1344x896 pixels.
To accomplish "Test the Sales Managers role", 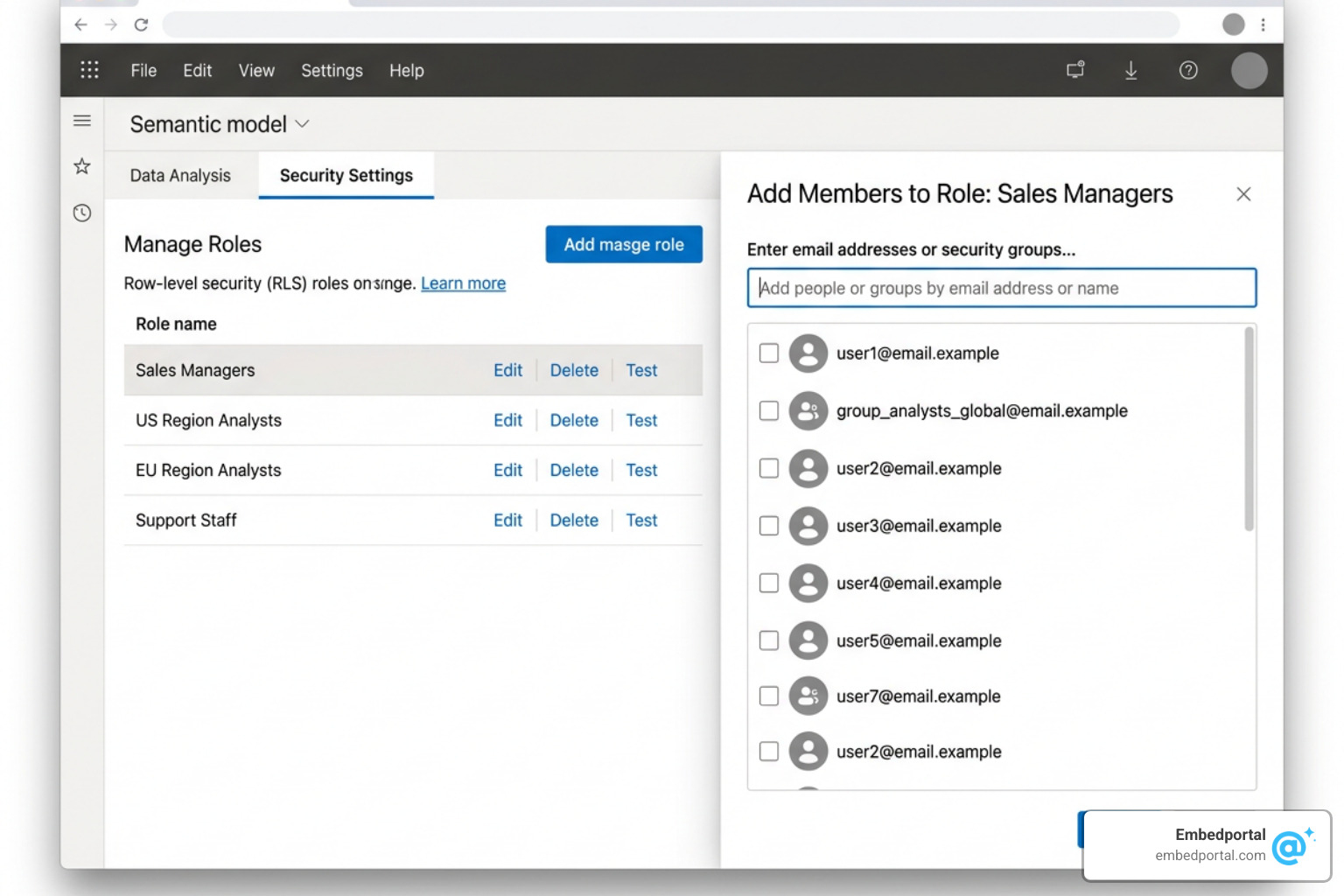I will [x=641, y=370].
